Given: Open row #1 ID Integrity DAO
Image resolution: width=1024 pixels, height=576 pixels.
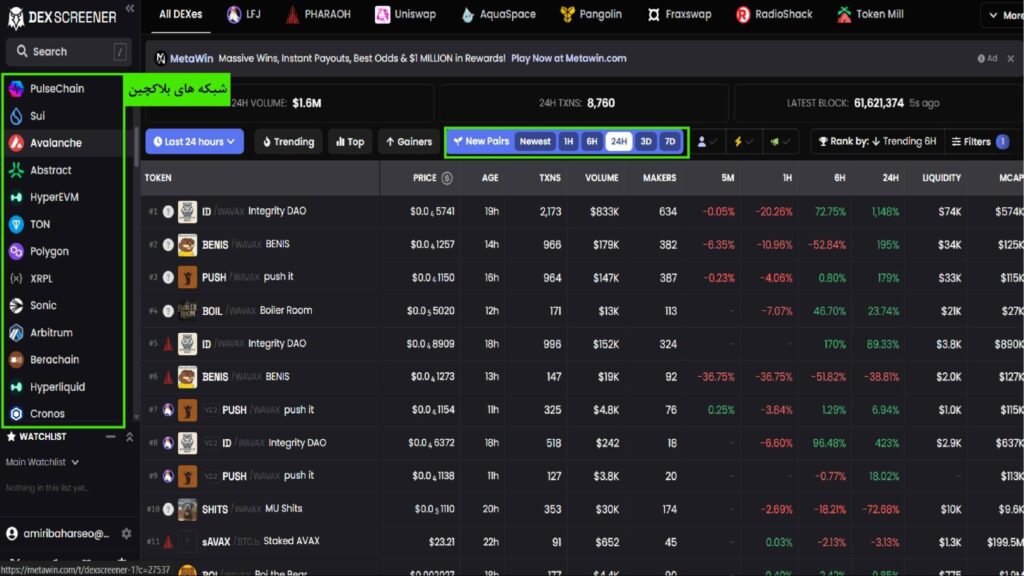Looking at the screenshot, I should coord(582,212).
